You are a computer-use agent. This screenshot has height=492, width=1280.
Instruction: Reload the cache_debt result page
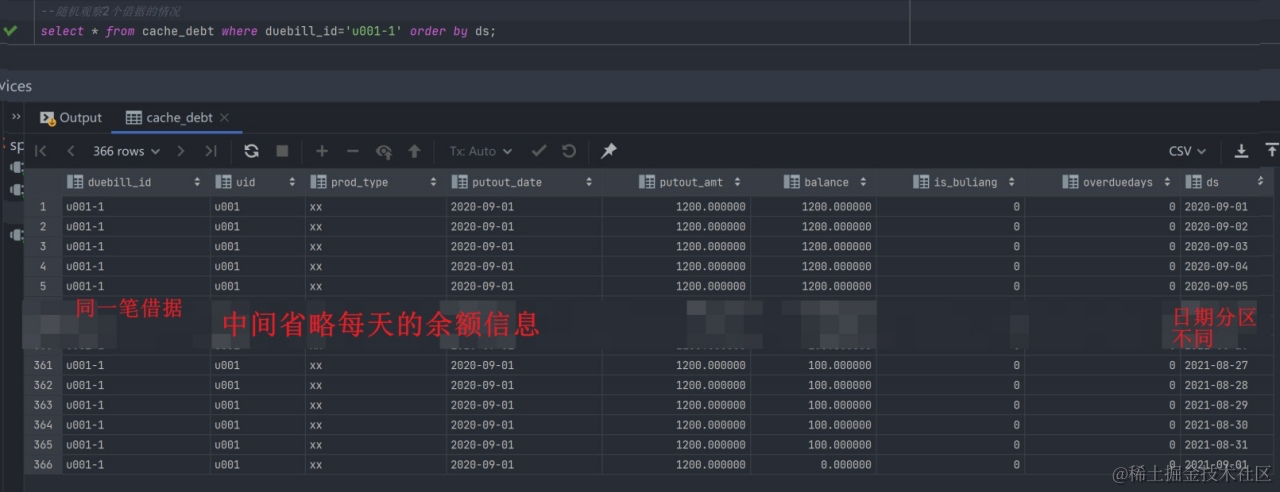[252, 151]
